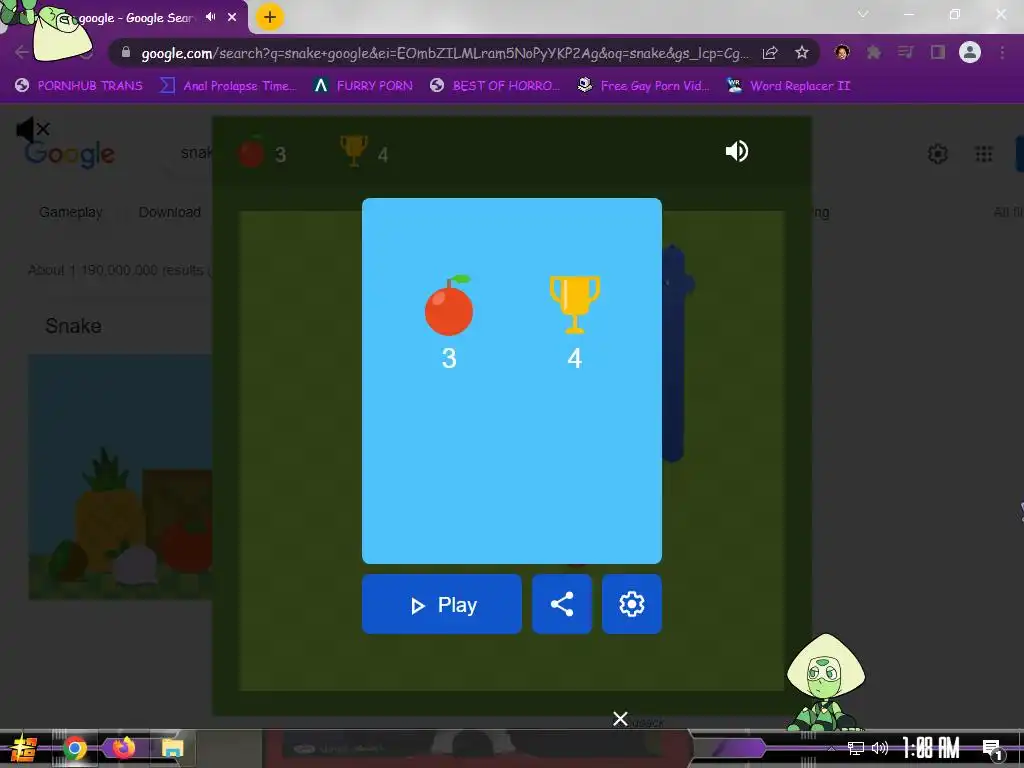Focus the google.com address bar
The width and height of the screenshot is (1024, 768).
pyautogui.click(x=444, y=53)
